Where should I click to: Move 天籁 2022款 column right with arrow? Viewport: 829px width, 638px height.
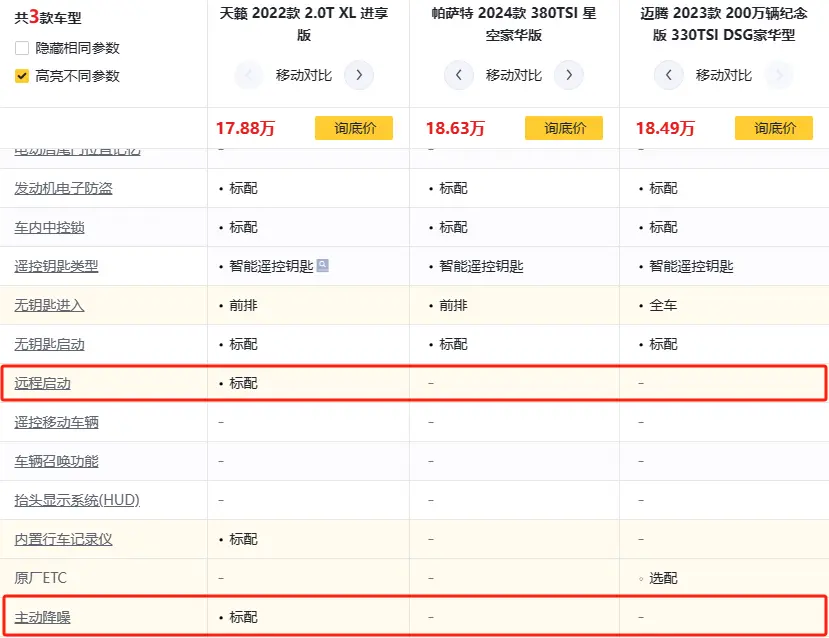coord(359,75)
